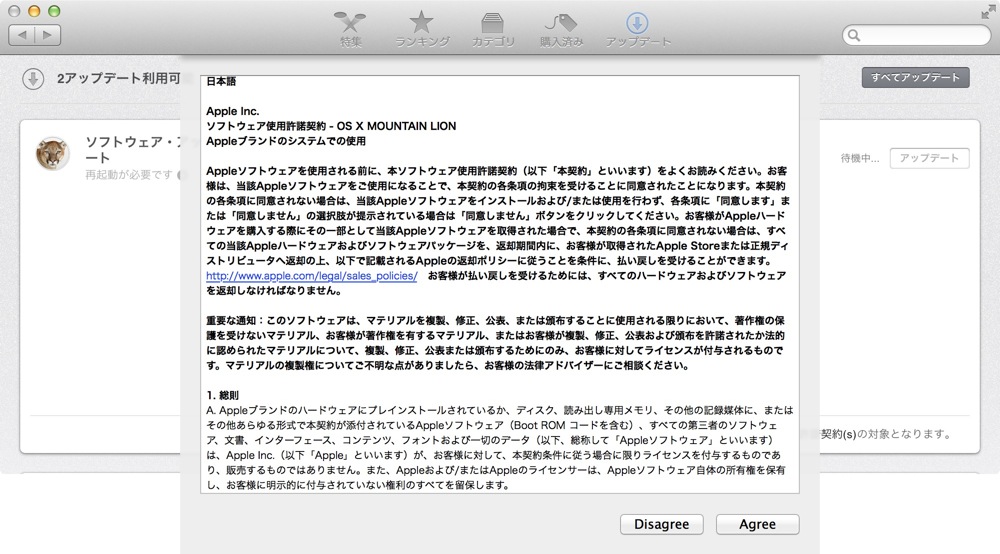Open the カテゴリ categories tab
This screenshot has height=554, width=1000.
pos(492,29)
